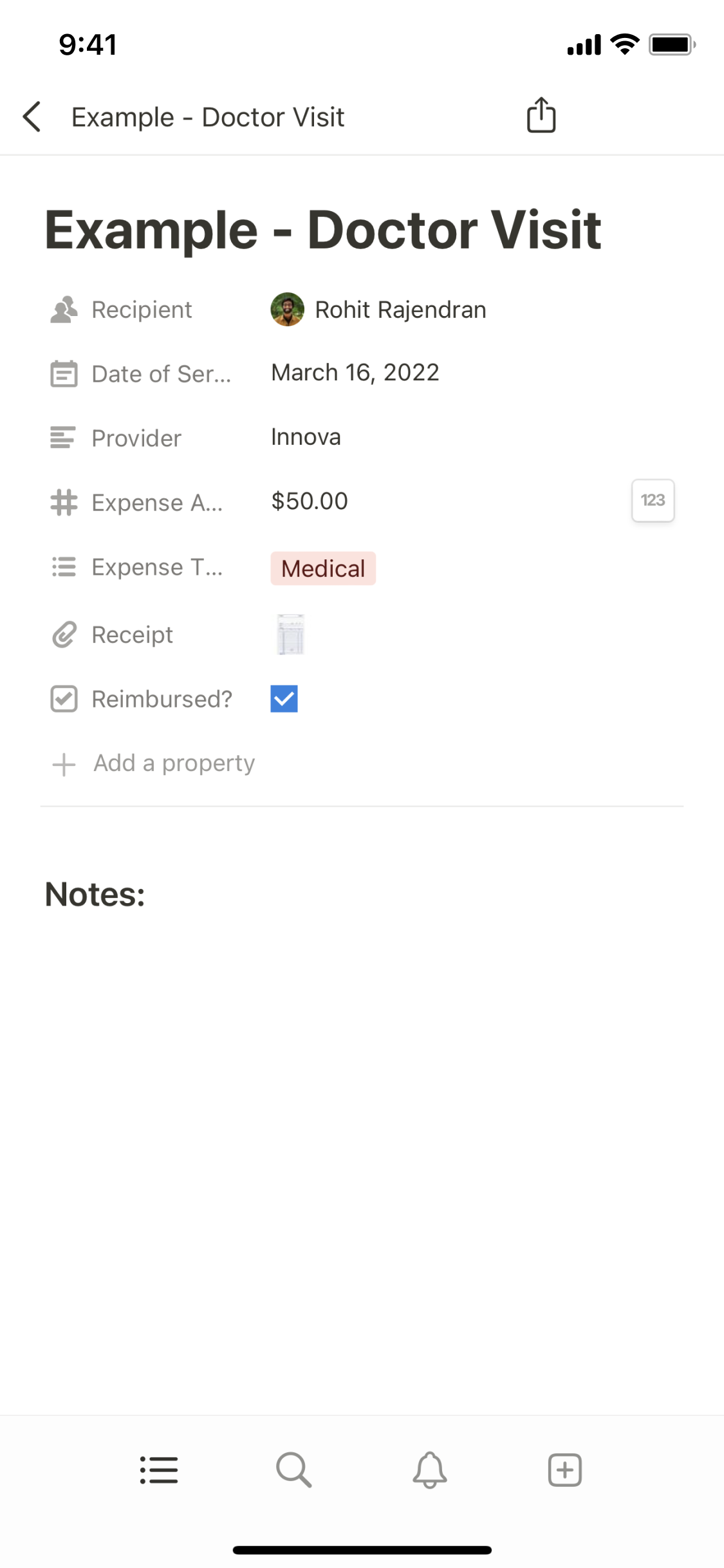Tap the 123 number format icon

point(653,500)
